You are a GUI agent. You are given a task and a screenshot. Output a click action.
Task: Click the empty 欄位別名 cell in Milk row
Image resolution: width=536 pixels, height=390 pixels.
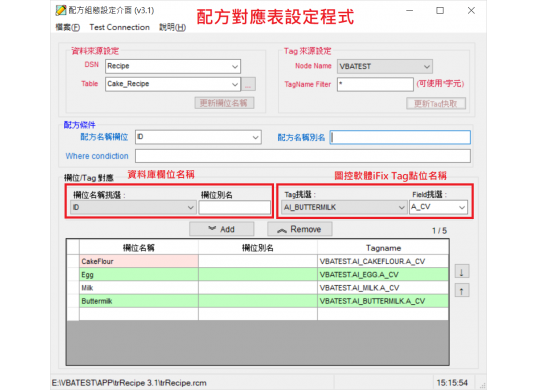click(258, 288)
